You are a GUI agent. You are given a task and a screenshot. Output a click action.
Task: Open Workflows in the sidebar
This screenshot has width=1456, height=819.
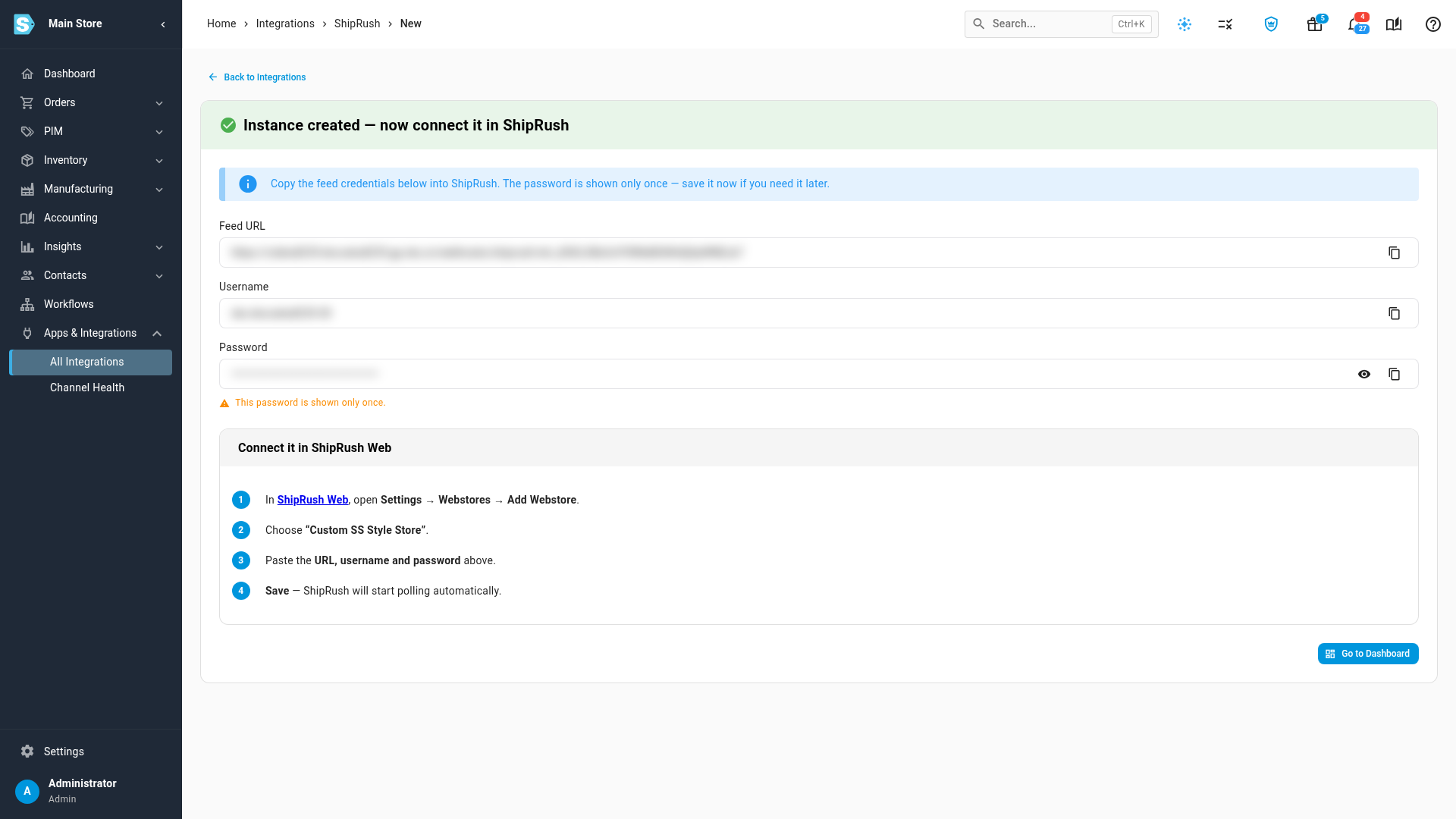(91, 304)
